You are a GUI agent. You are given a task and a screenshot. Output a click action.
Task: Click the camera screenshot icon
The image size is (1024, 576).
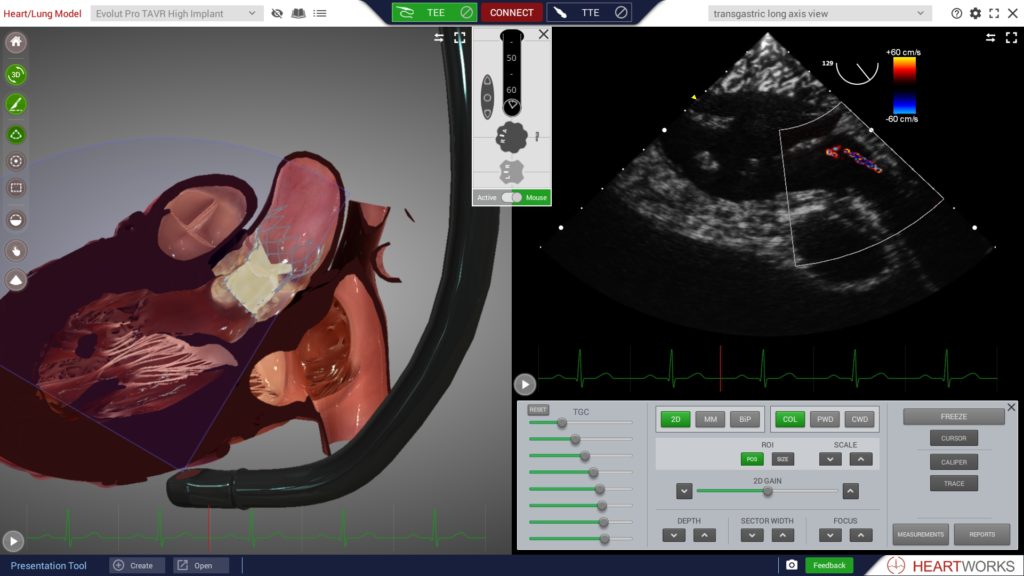pyautogui.click(x=792, y=565)
